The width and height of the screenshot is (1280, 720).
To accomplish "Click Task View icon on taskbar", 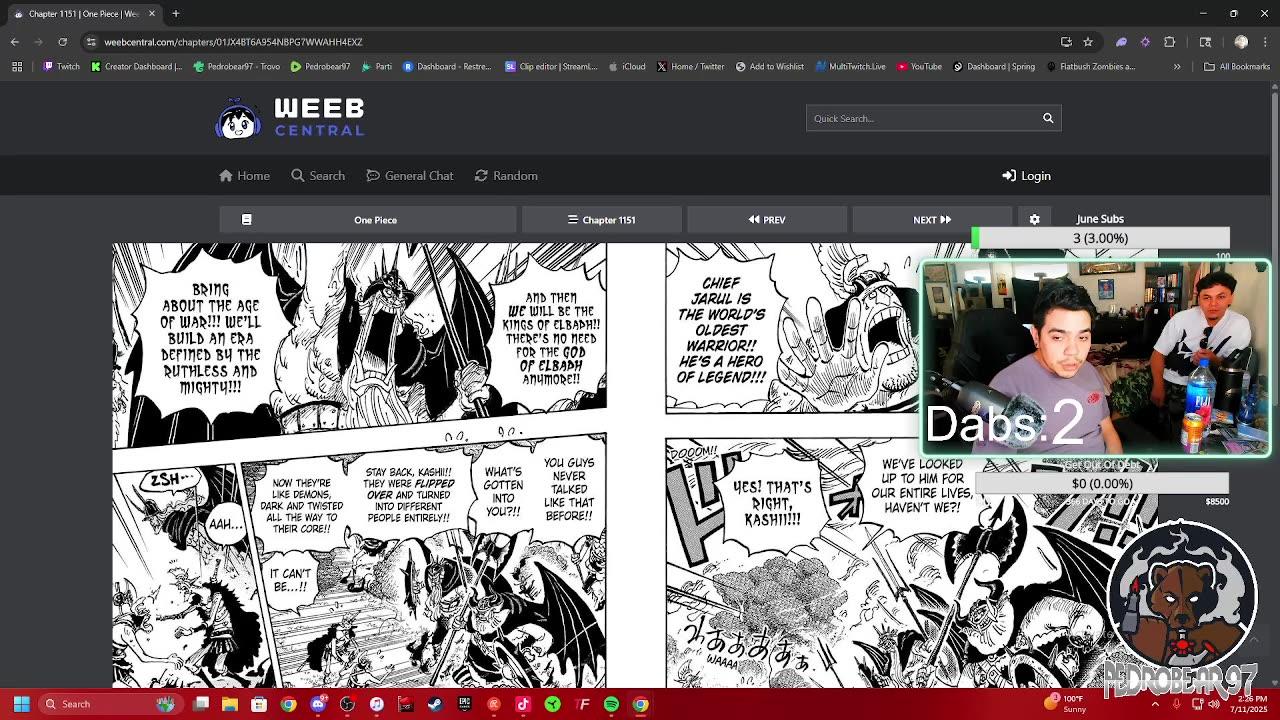I will [x=201, y=704].
